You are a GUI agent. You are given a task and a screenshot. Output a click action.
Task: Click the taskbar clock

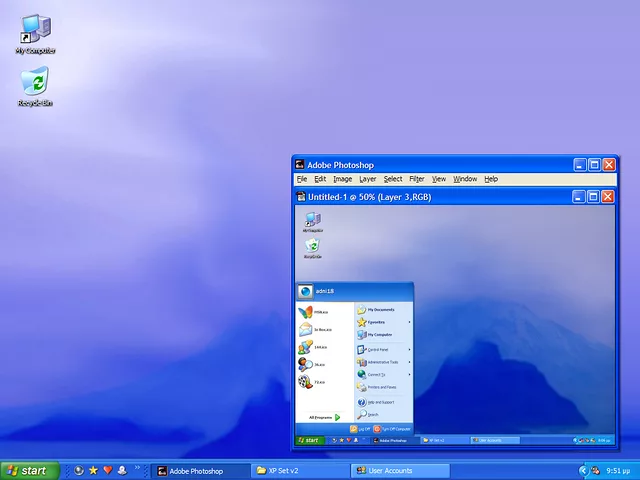pyautogui.click(x=618, y=470)
